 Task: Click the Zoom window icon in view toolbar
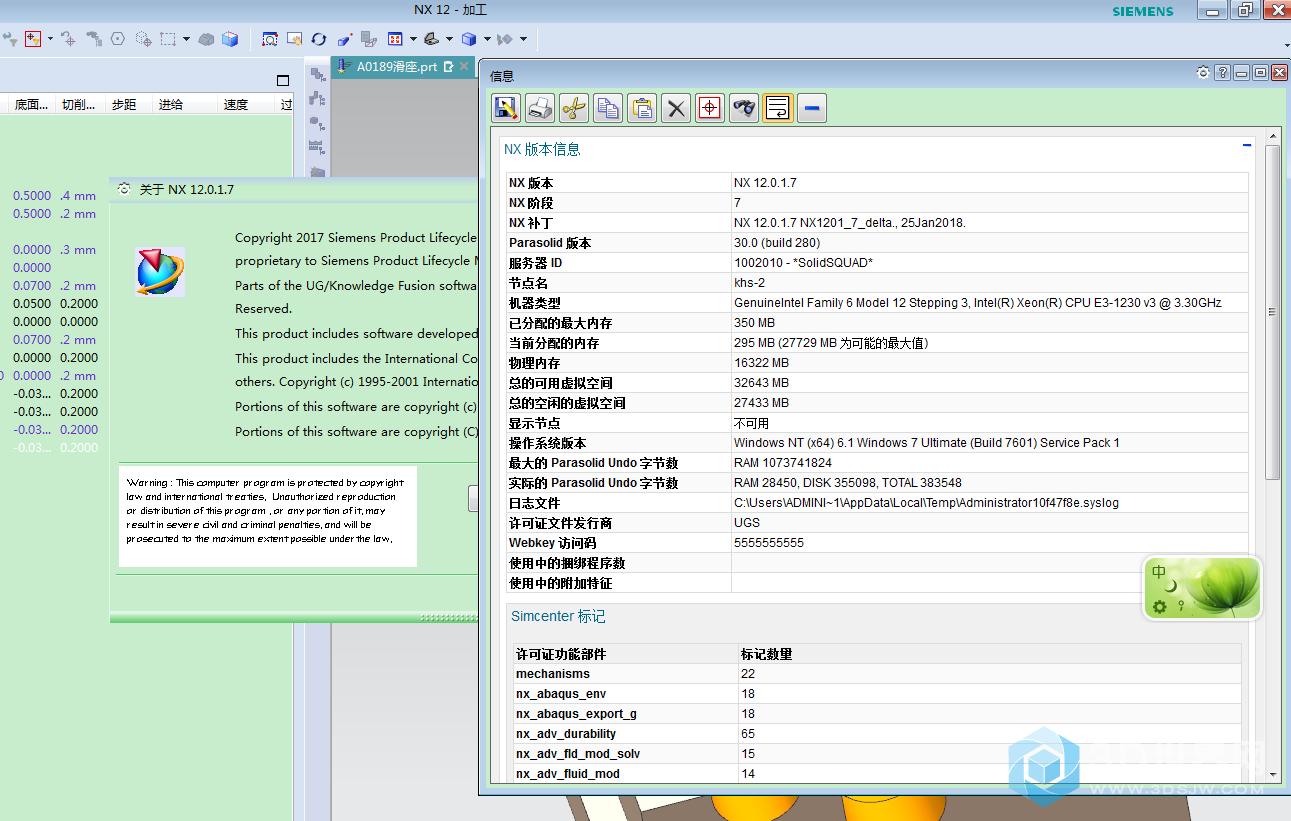[270, 39]
